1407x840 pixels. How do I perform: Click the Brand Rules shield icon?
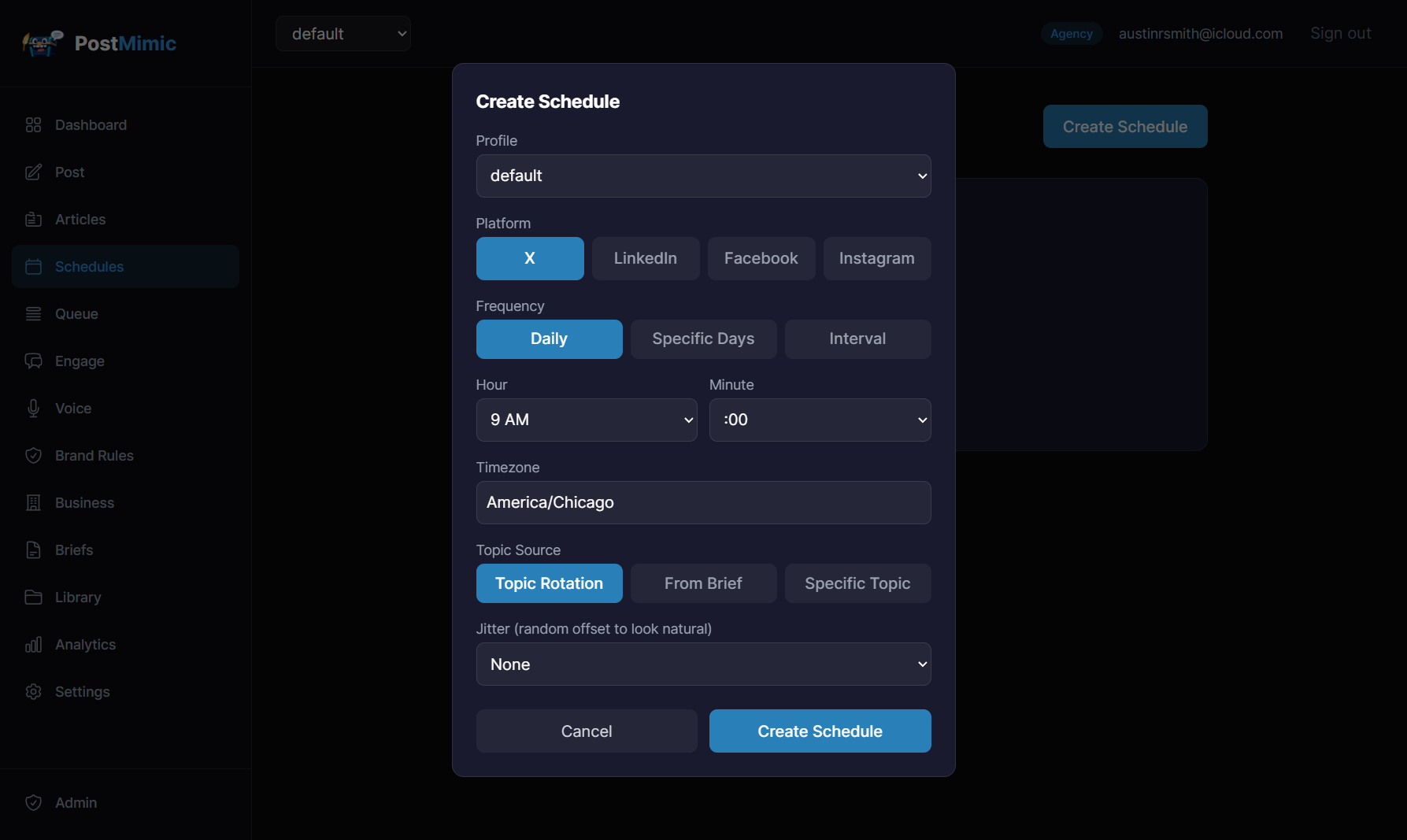point(33,456)
